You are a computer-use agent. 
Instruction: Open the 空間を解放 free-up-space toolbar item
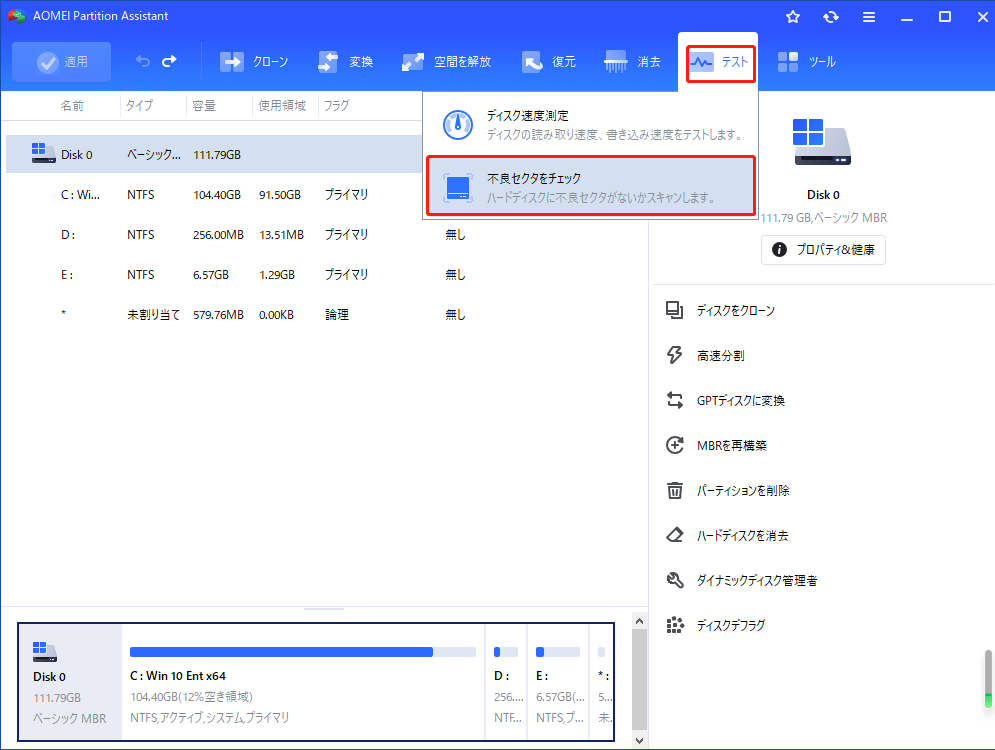447,62
